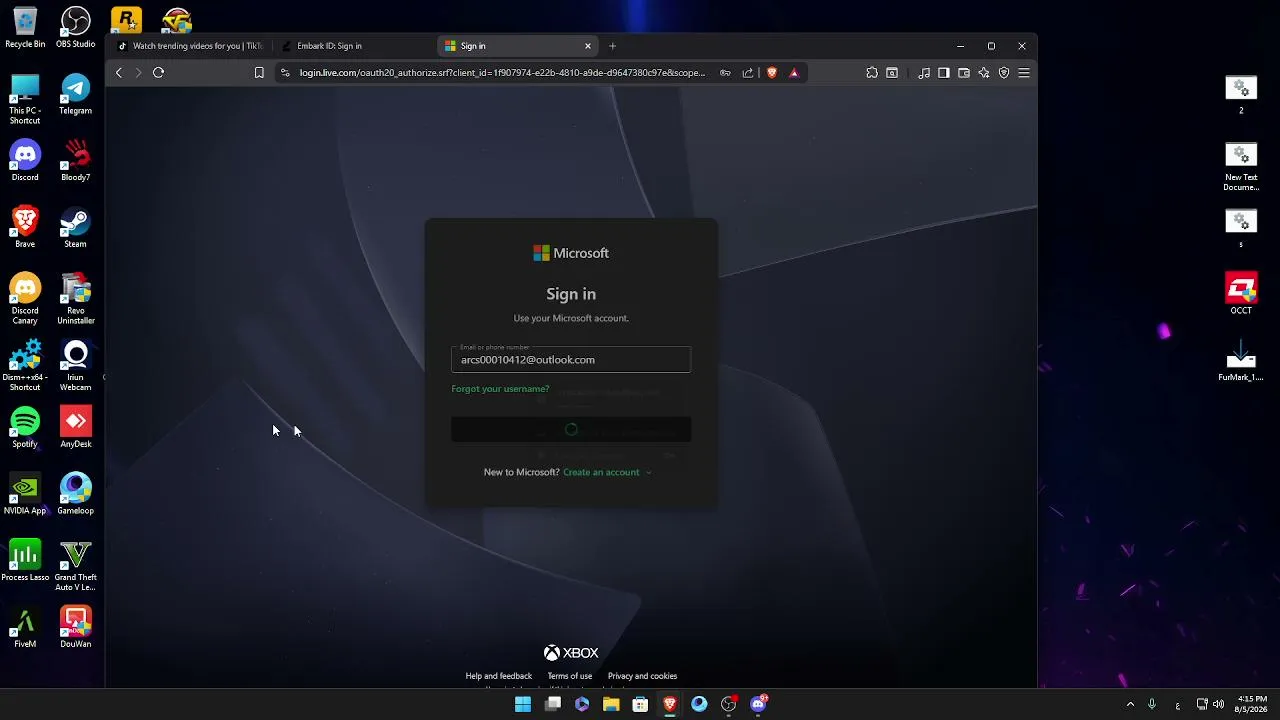Click the Create an account link
The width and height of the screenshot is (1280, 720).
601,472
